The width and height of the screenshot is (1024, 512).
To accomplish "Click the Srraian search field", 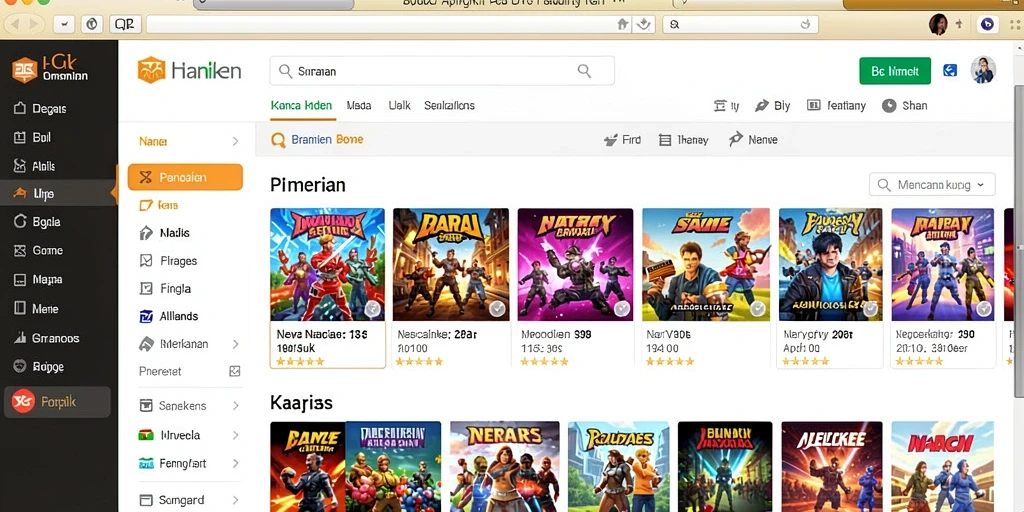I will (x=441, y=71).
